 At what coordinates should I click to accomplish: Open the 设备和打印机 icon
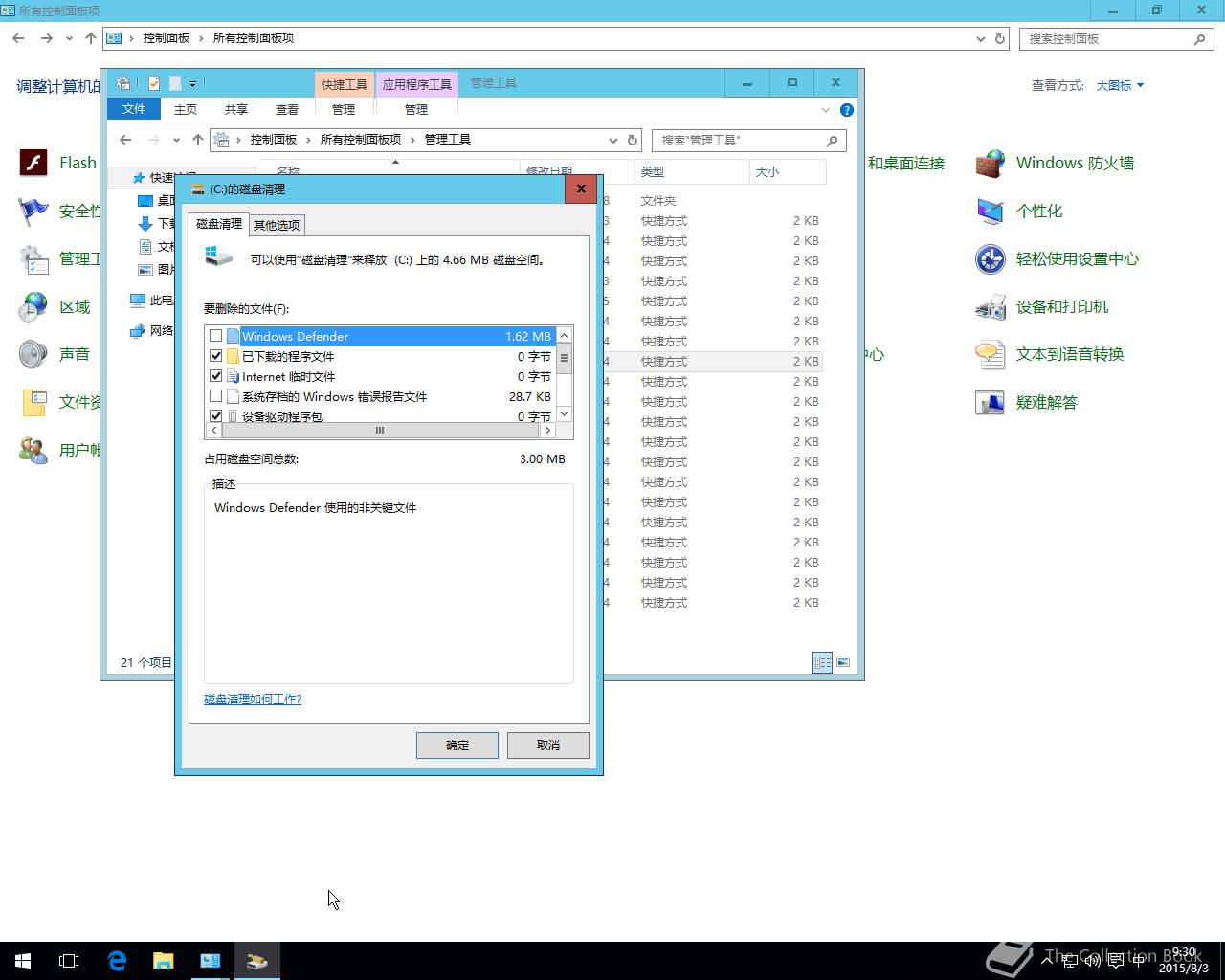tap(991, 307)
